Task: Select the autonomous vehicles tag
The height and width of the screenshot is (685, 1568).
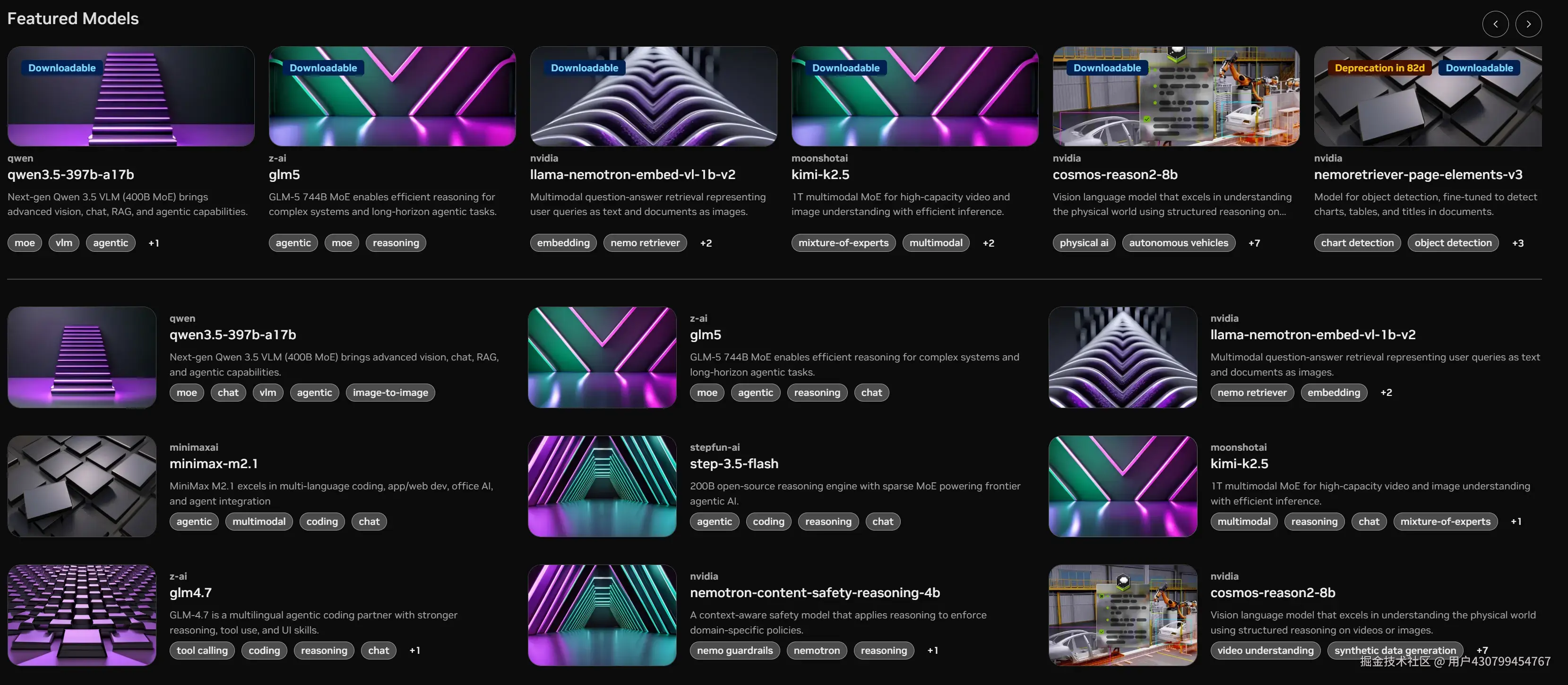Action: pos(1179,243)
